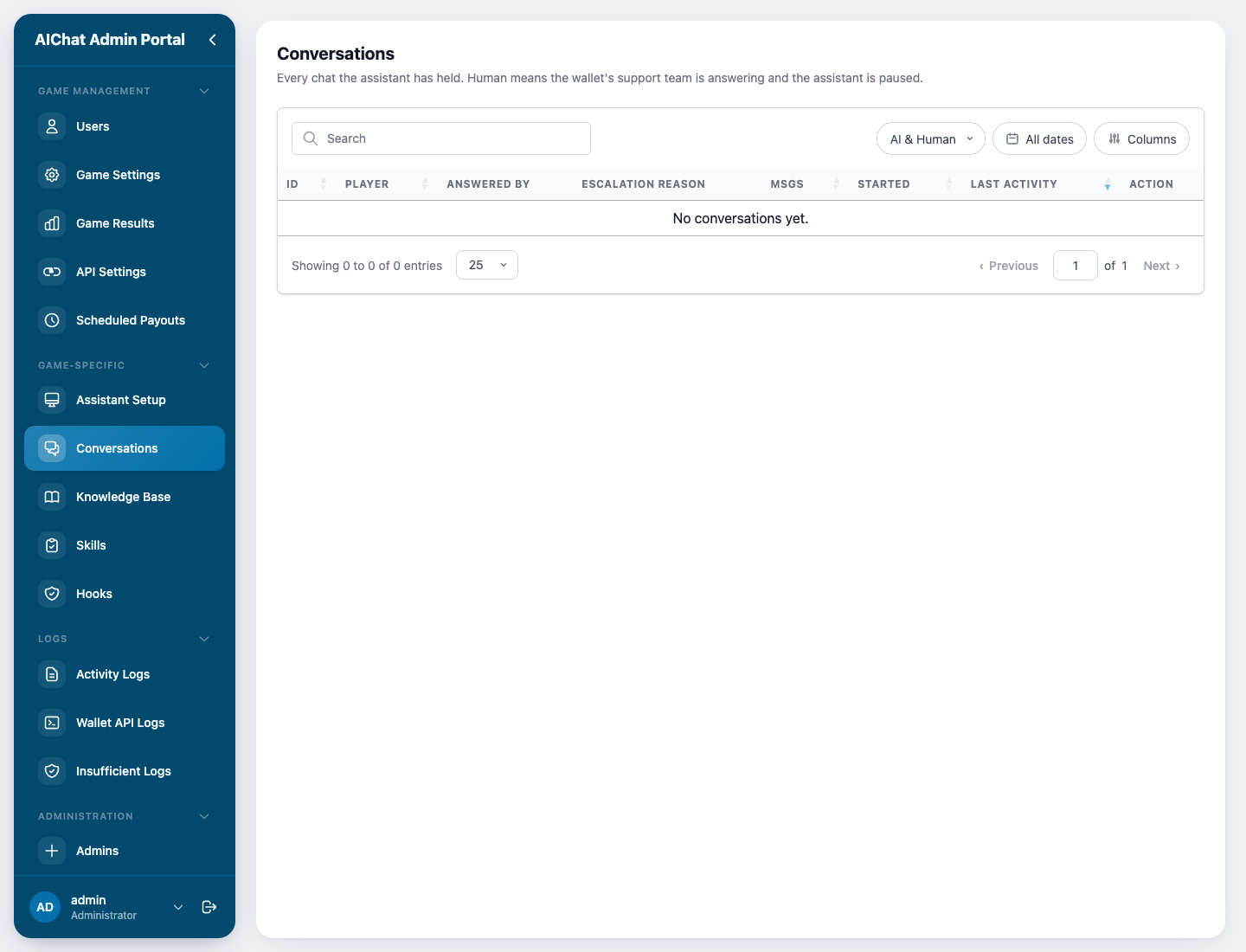This screenshot has width=1246, height=952.
Task: Sort by the ID column header
Action: 307,184
